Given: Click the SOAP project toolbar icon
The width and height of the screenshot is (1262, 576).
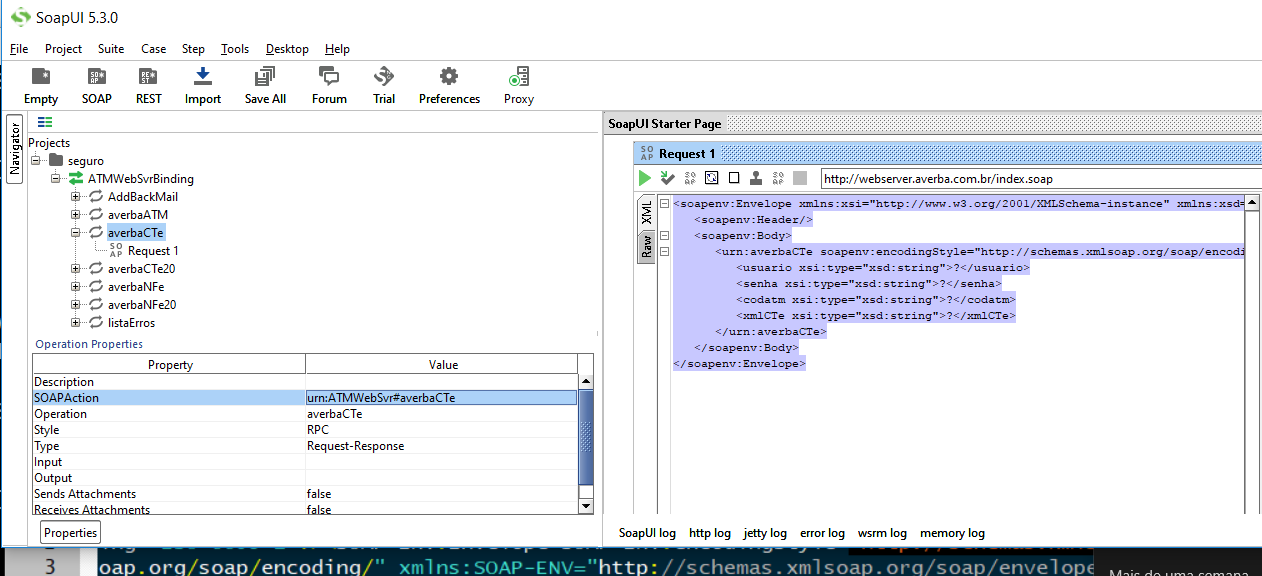Looking at the screenshot, I should (97, 86).
